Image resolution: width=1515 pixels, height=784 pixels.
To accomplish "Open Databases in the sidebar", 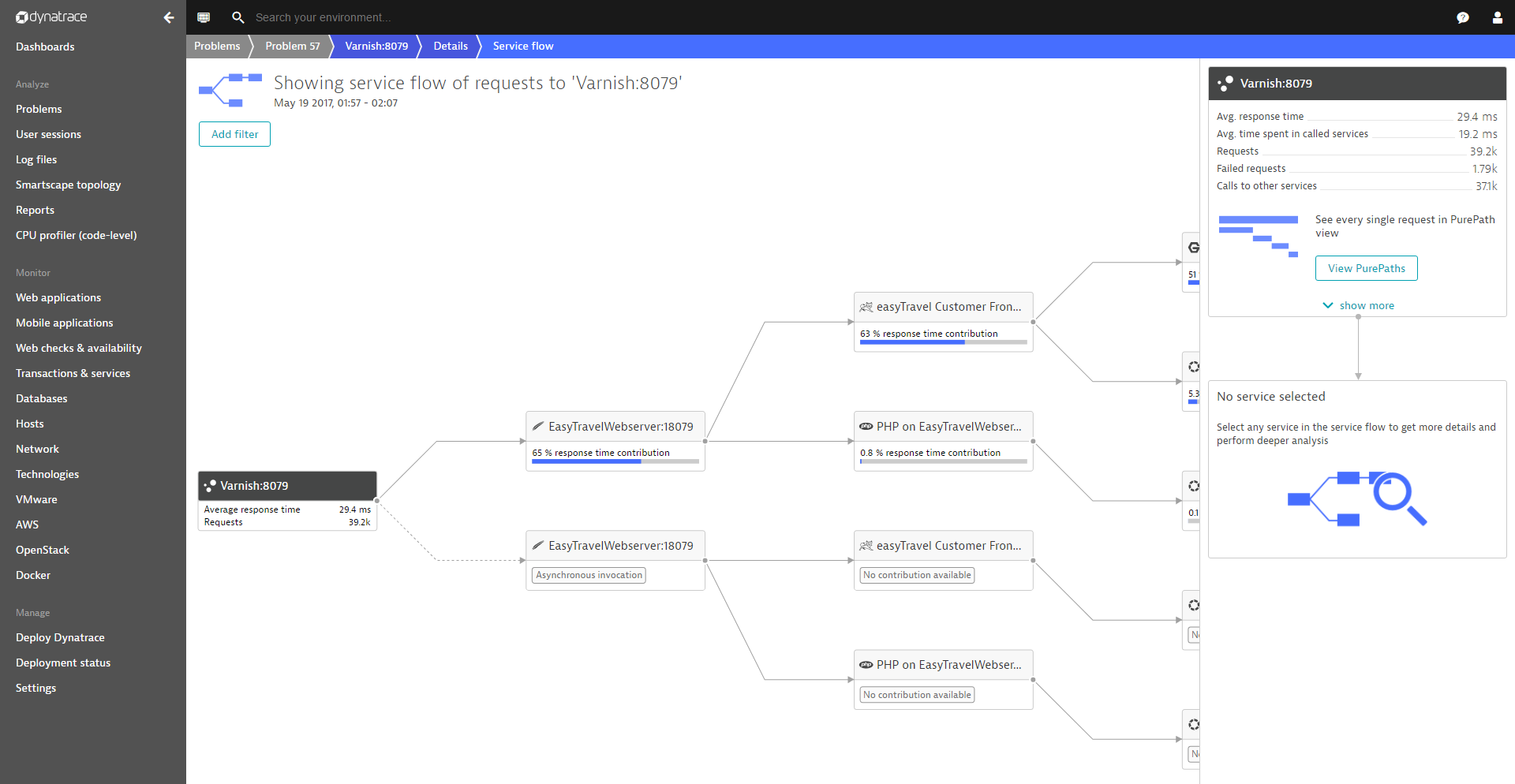I will [x=41, y=399].
